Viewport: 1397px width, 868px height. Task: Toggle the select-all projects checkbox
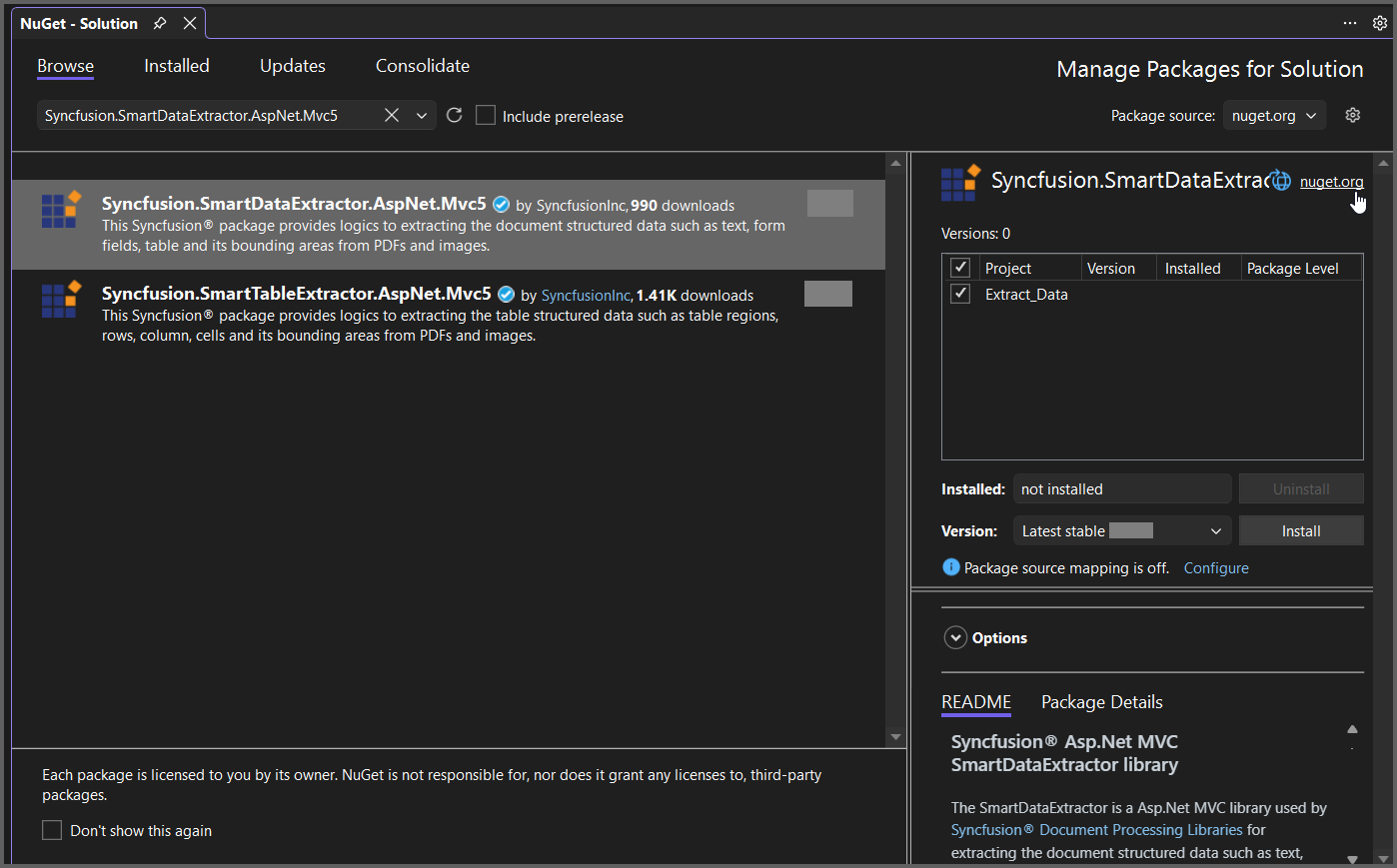pyautogui.click(x=960, y=268)
